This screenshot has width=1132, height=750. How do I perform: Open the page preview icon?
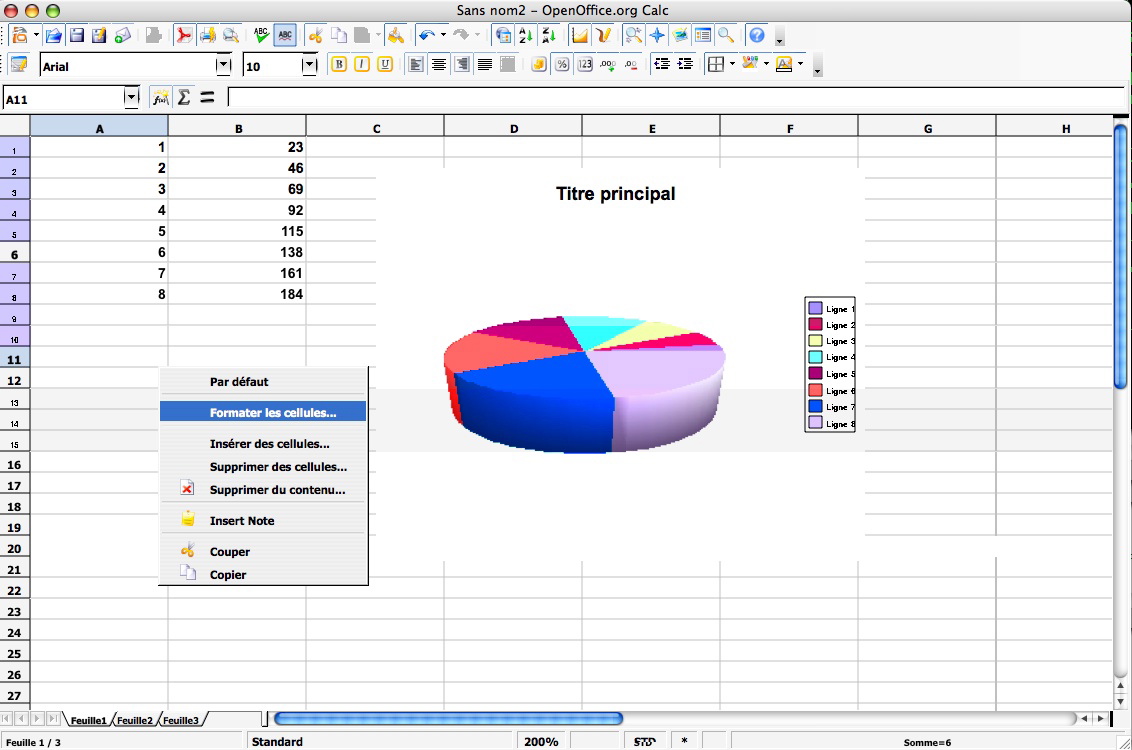click(230, 35)
